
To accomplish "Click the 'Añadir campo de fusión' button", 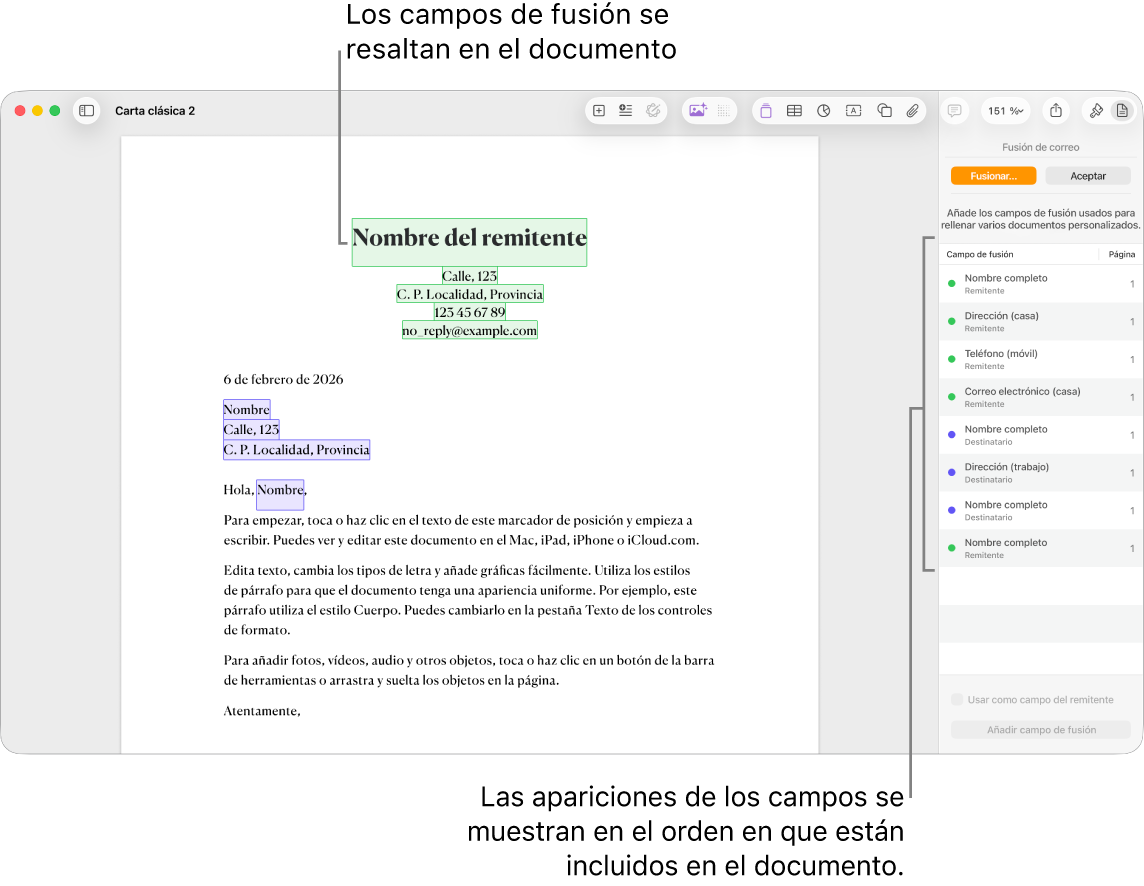I will click(1041, 730).
